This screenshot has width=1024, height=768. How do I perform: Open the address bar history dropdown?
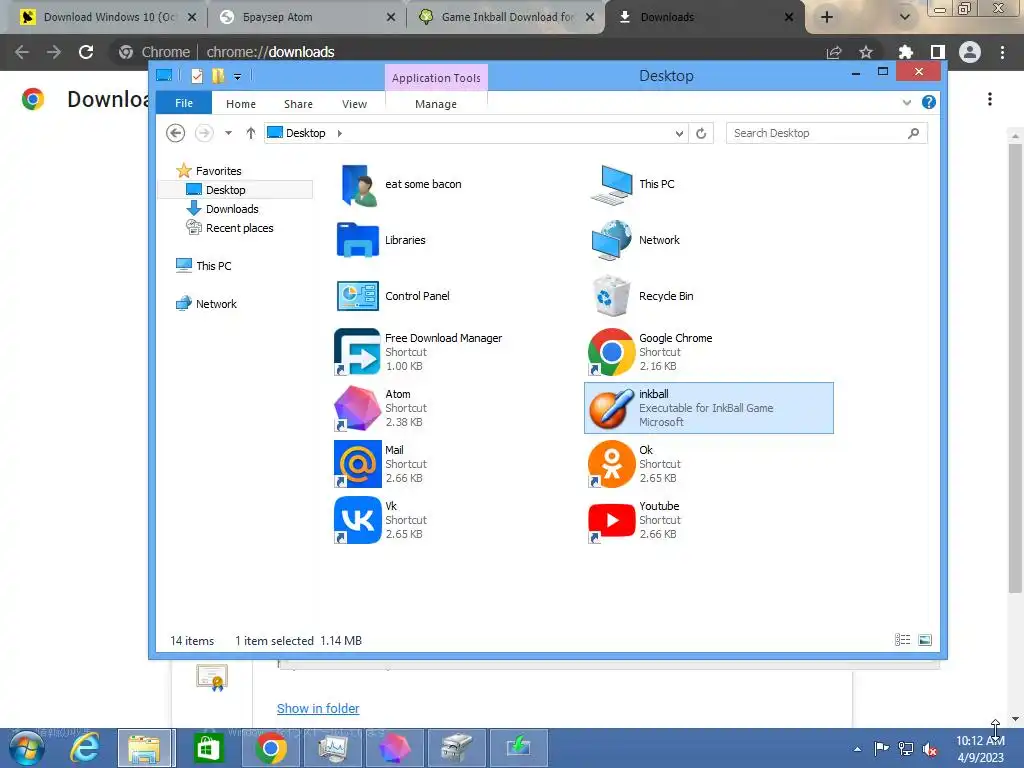click(679, 133)
